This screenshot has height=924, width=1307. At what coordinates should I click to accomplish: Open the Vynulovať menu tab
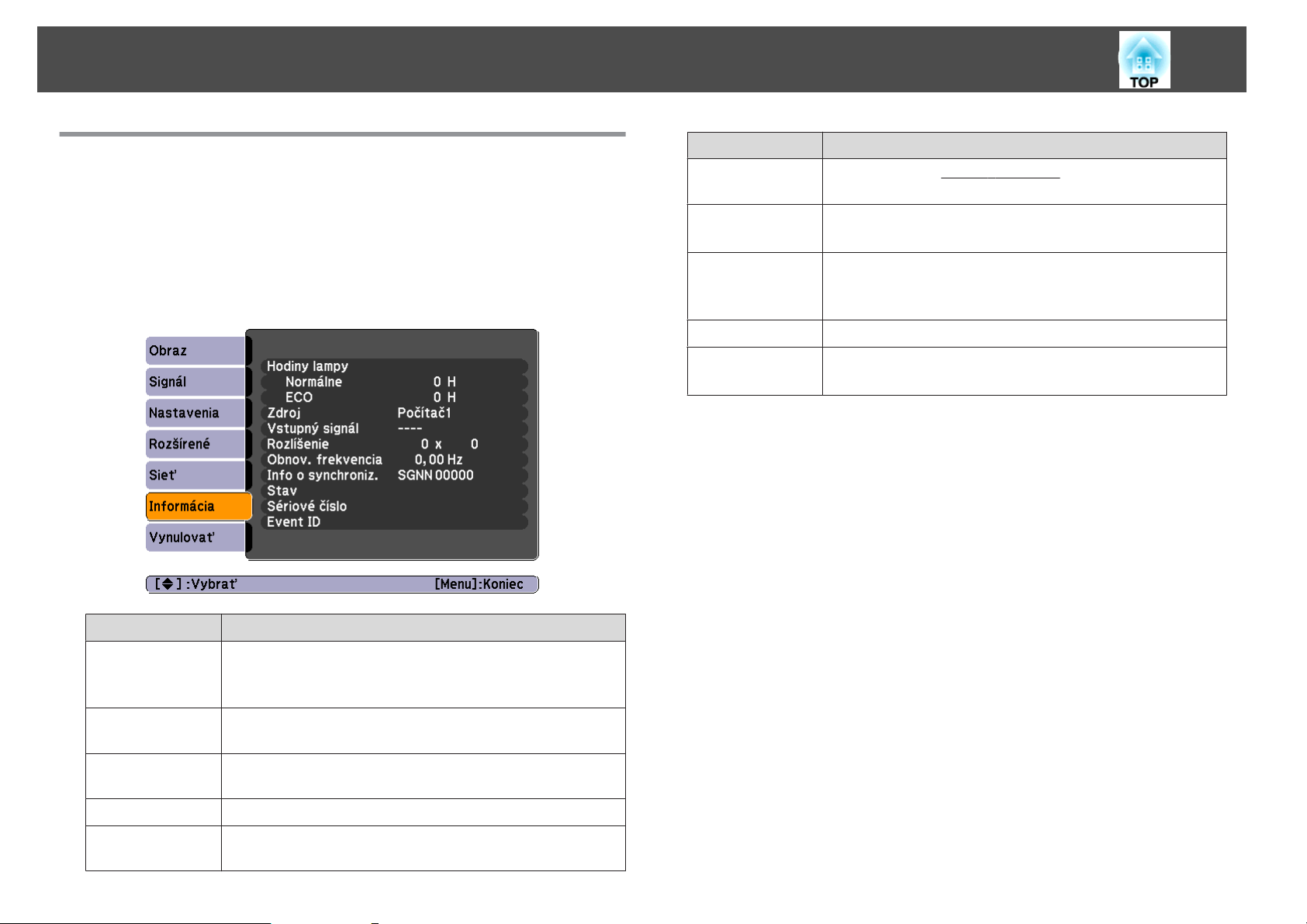pyautogui.click(x=195, y=537)
